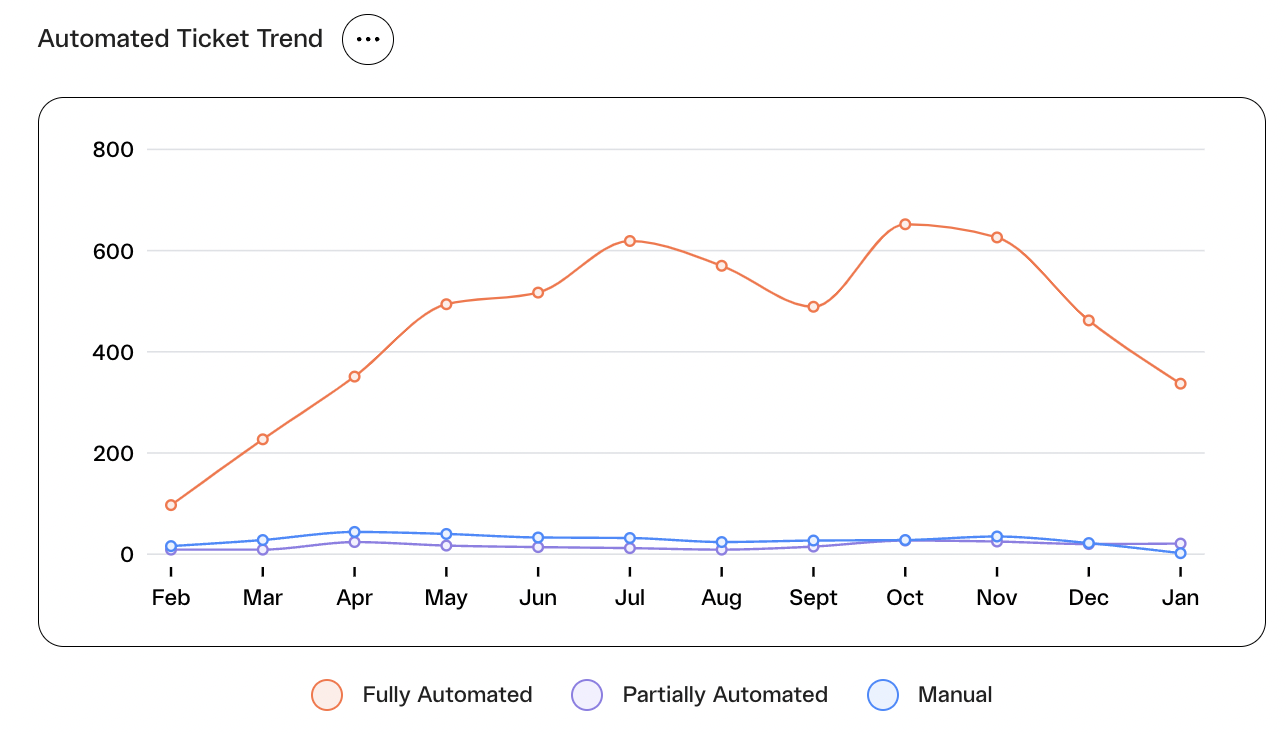Viewport: 1286px width, 734px height.
Task: Click the Apr x-axis label
Action: point(354,598)
